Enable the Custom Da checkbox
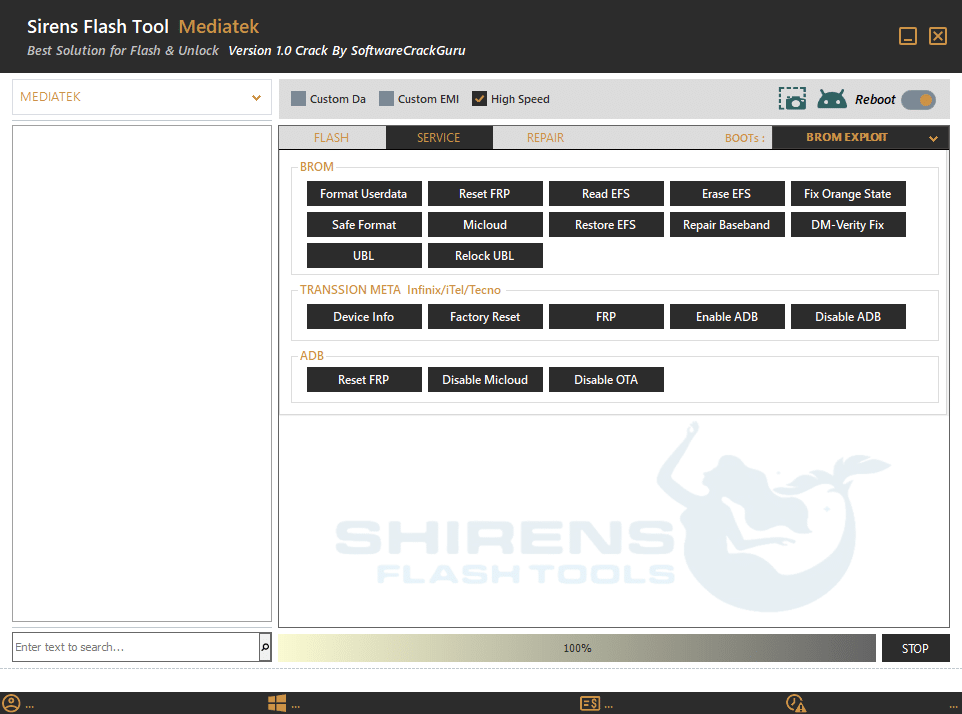Screen dimensions: 962x714 pos(299,99)
